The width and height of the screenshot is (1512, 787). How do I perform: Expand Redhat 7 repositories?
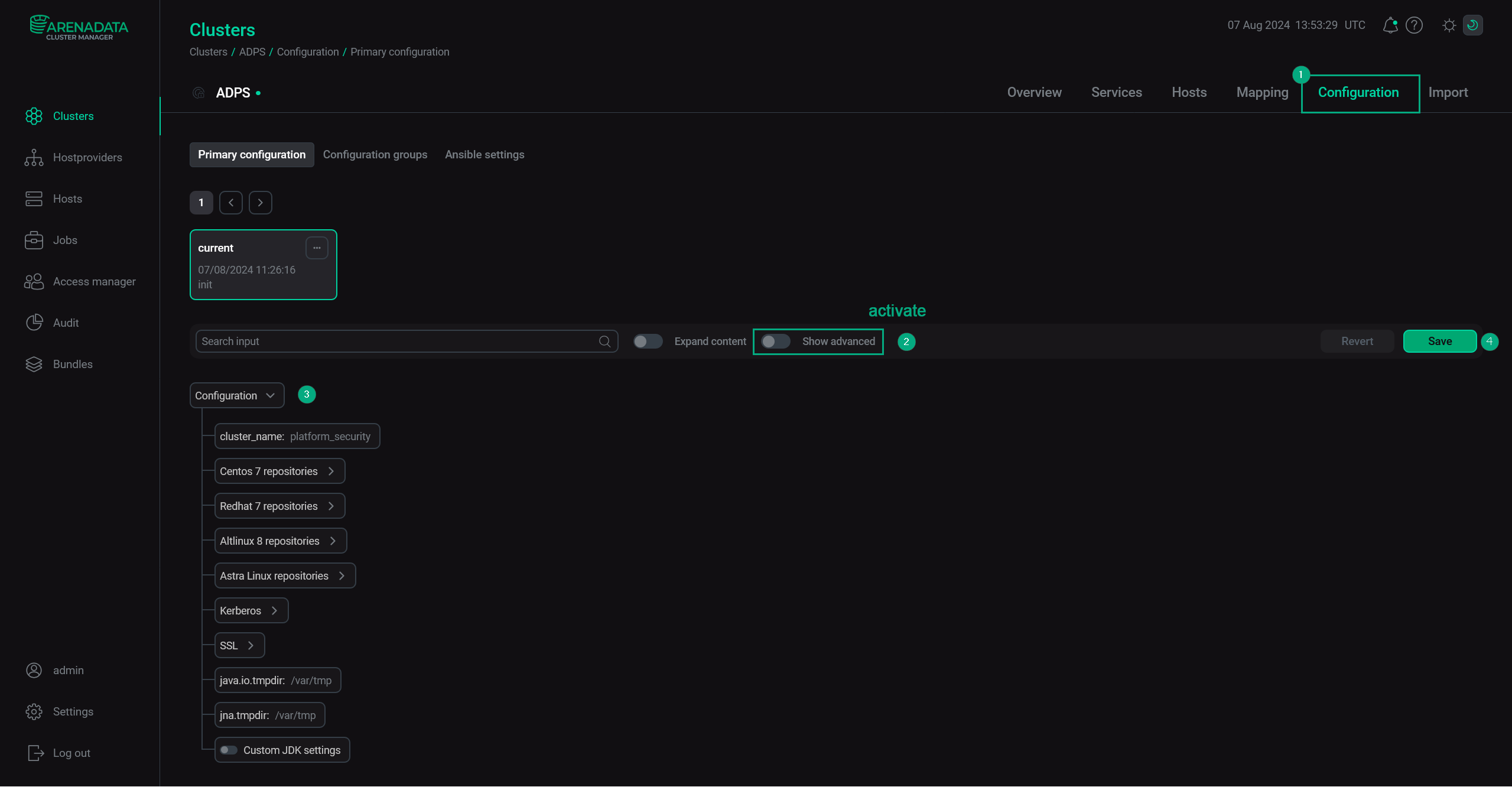pos(279,506)
